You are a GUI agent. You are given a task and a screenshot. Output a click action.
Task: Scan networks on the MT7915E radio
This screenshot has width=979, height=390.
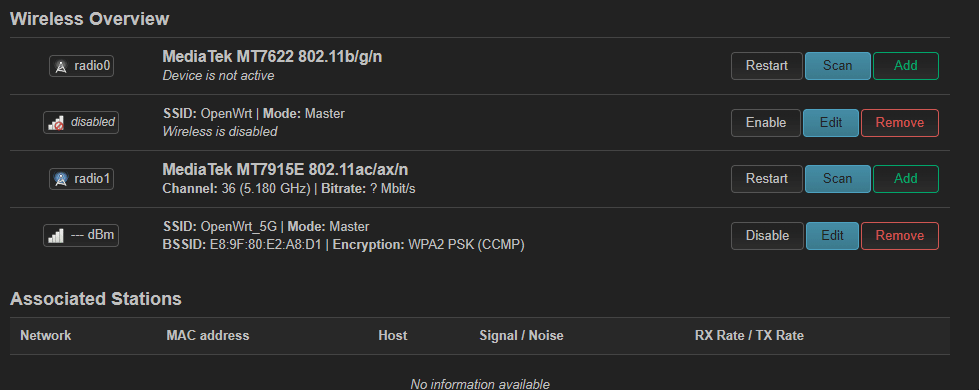tap(837, 179)
